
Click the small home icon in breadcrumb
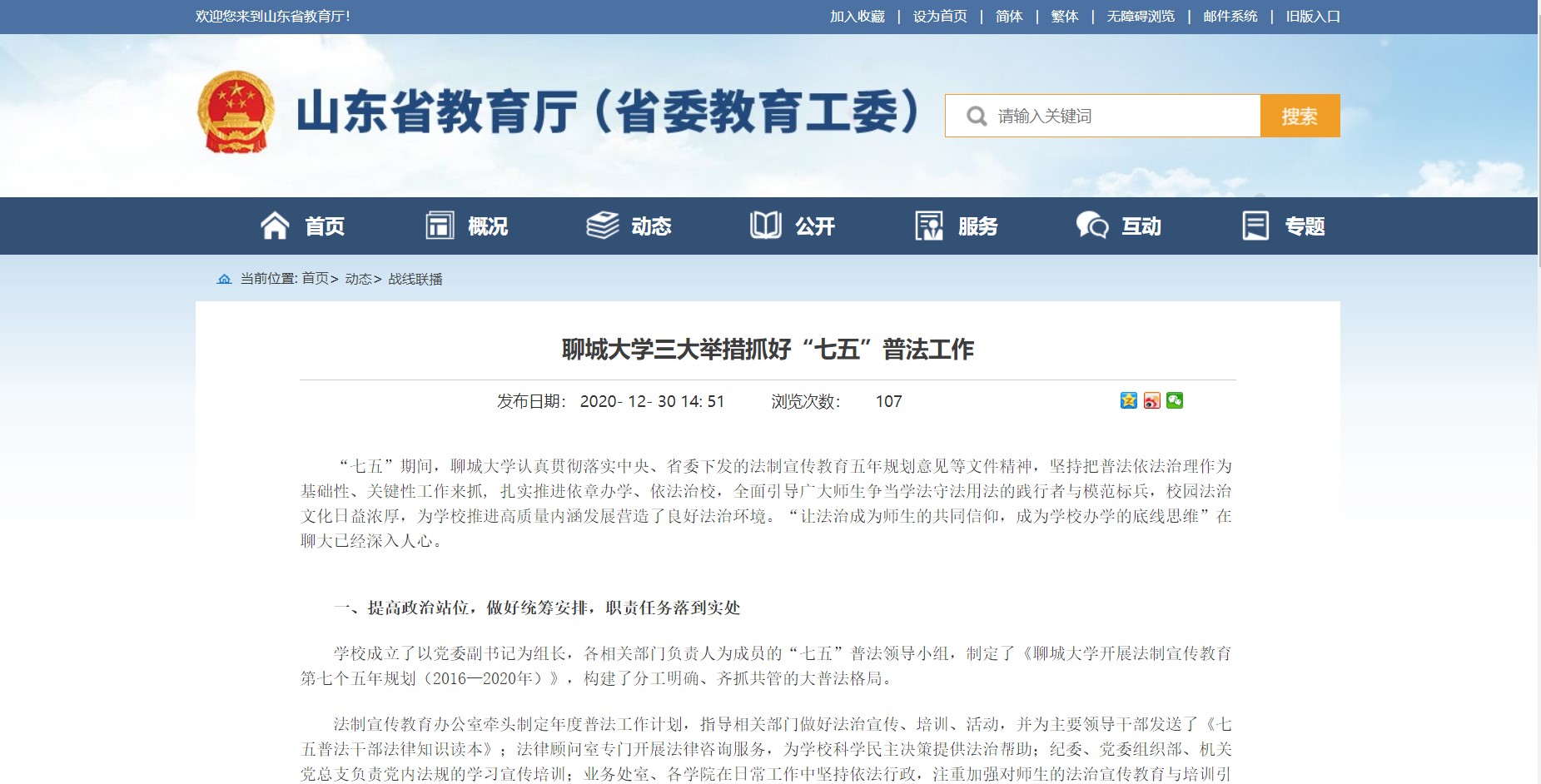pos(224,279)
